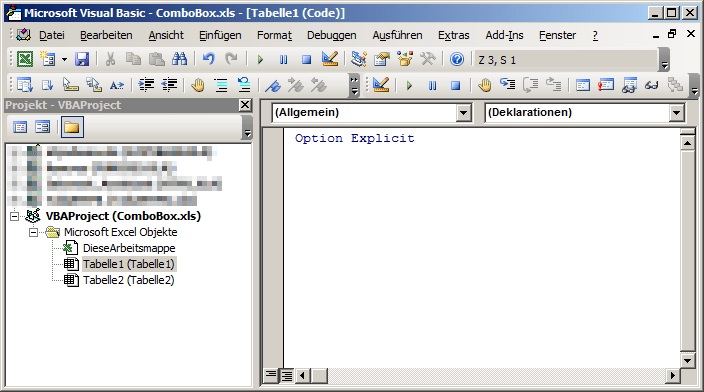
Task: Open toolbar options after the Z 3, S 1 field
Action: 664,60
